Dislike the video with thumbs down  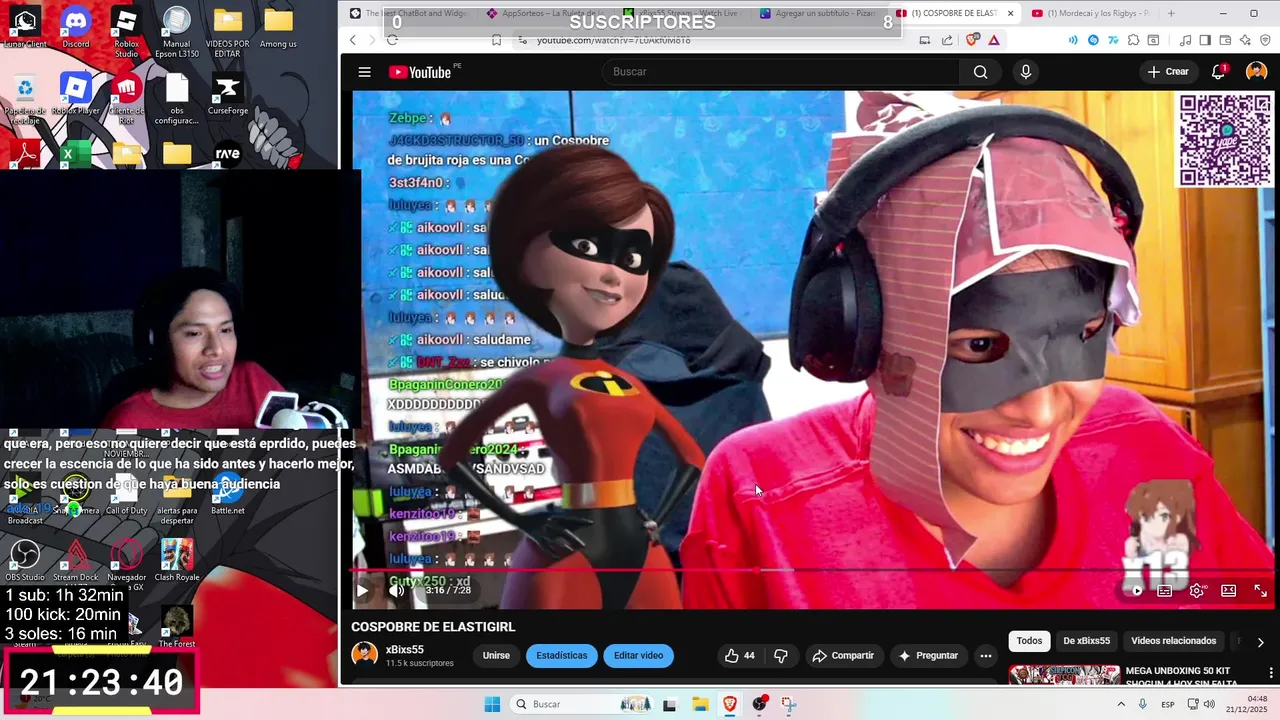[x=780, y=656]
